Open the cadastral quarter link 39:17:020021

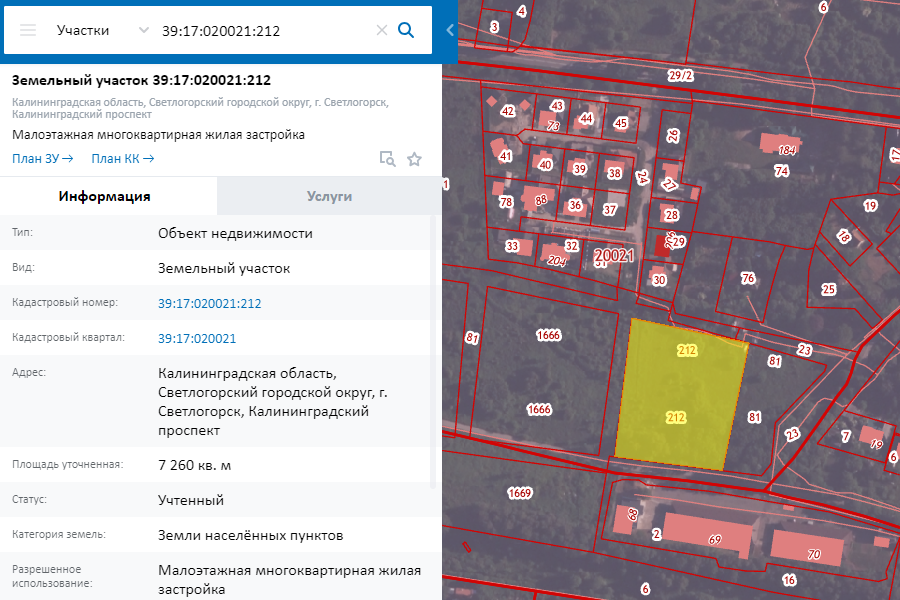point(200,338)
